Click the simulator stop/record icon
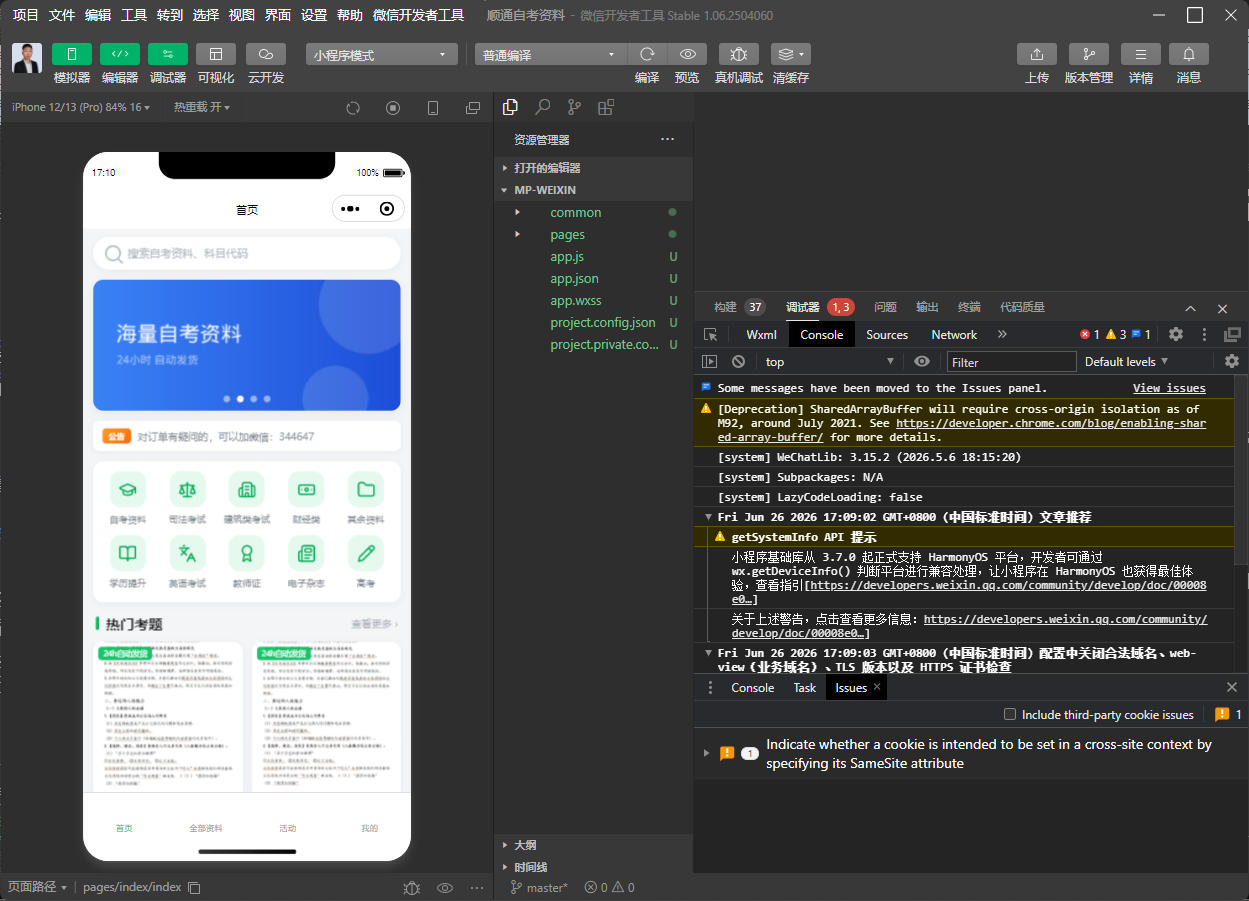 point(393,108)
